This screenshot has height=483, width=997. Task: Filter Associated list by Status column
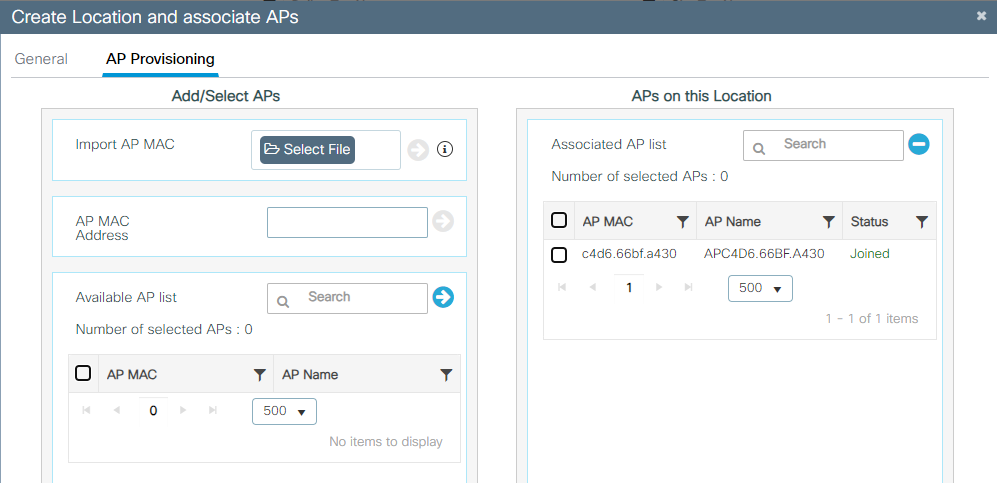tap(922, 222)
